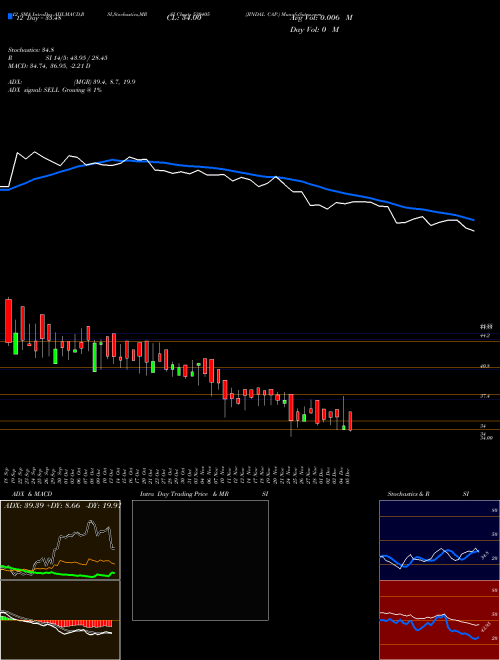500x660 pixels.
Task: Select the MACD: 34.74, 36.95, -2.21 D line
Action: click(x=49, y=66)
